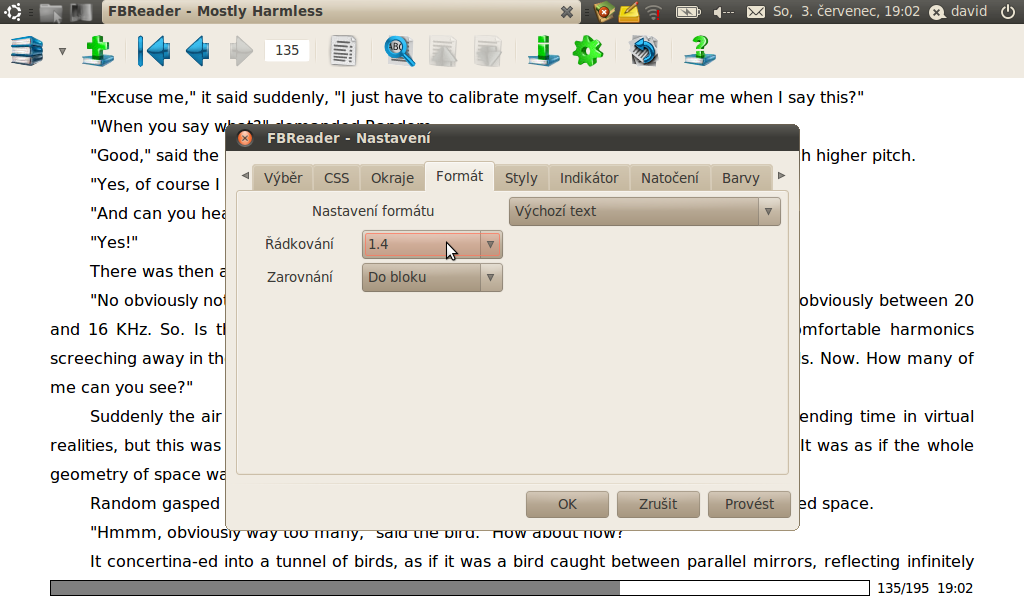Switch to the CSS tab
Viewport: 1024px width, 600px height.
click(x=337, y=178)
